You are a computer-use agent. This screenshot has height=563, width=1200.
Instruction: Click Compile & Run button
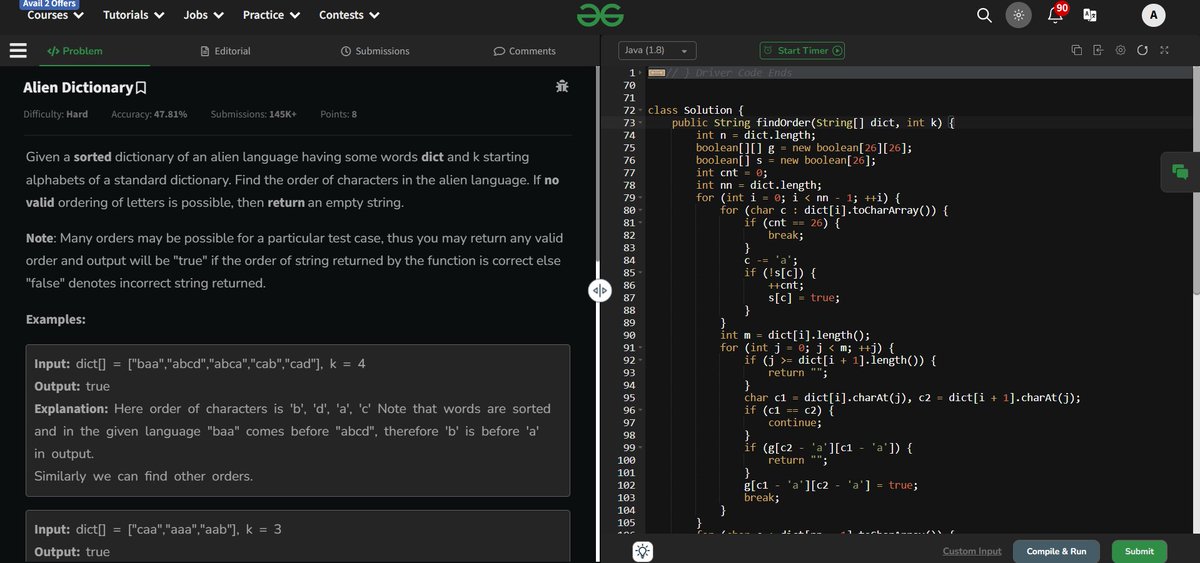click(x=1056, y=551)
